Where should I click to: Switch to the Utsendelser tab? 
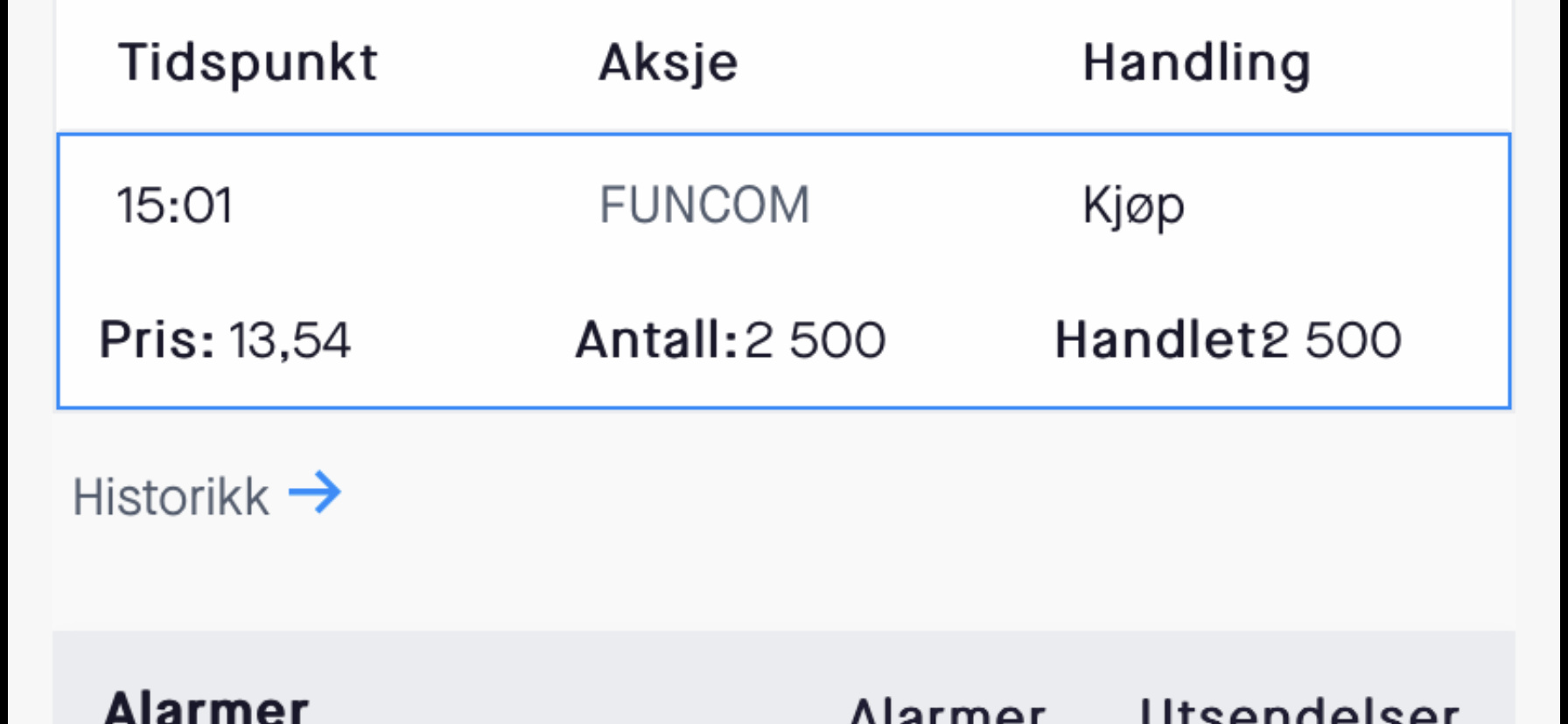click(x=1298, y=710)
